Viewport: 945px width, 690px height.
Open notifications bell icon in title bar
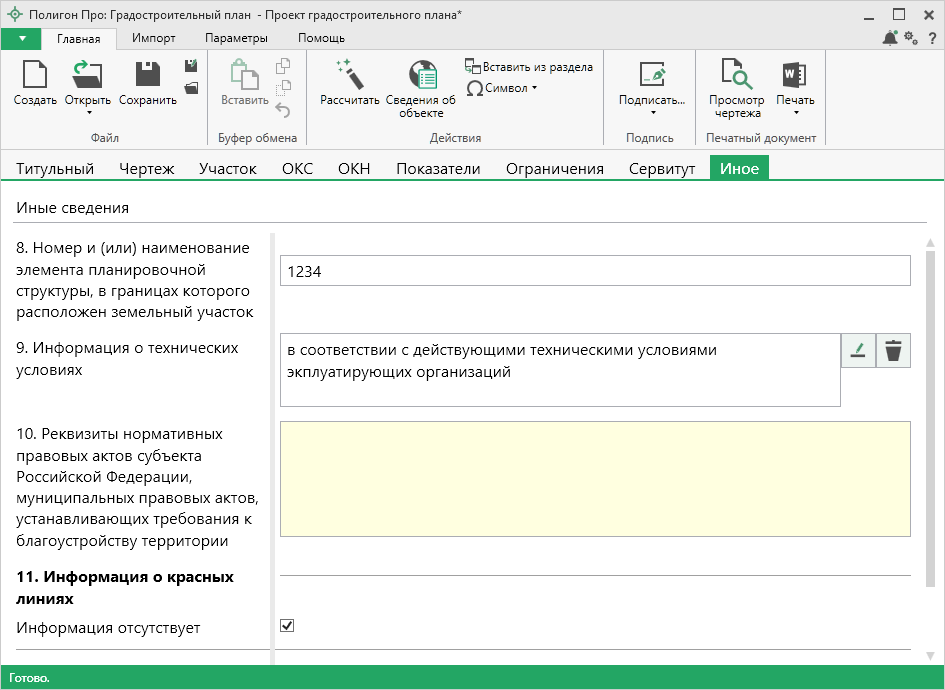[x=890, y=38]
